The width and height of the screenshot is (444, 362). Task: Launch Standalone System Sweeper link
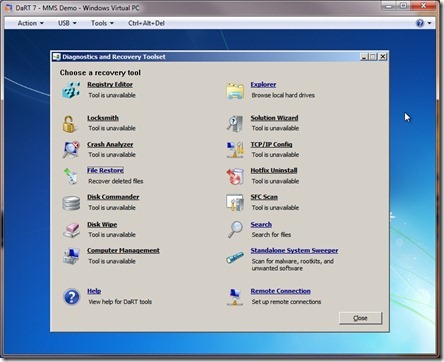[294, 250]
